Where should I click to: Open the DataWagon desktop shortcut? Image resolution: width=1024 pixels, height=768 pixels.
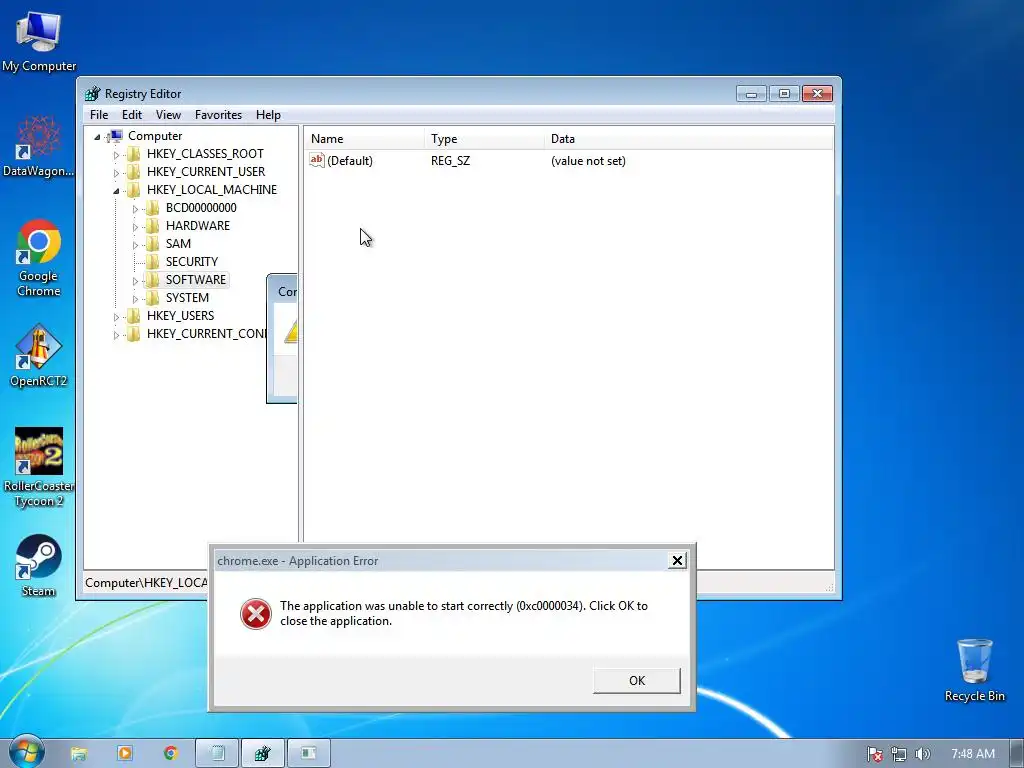pyautogui.click(x=38, y=146)
